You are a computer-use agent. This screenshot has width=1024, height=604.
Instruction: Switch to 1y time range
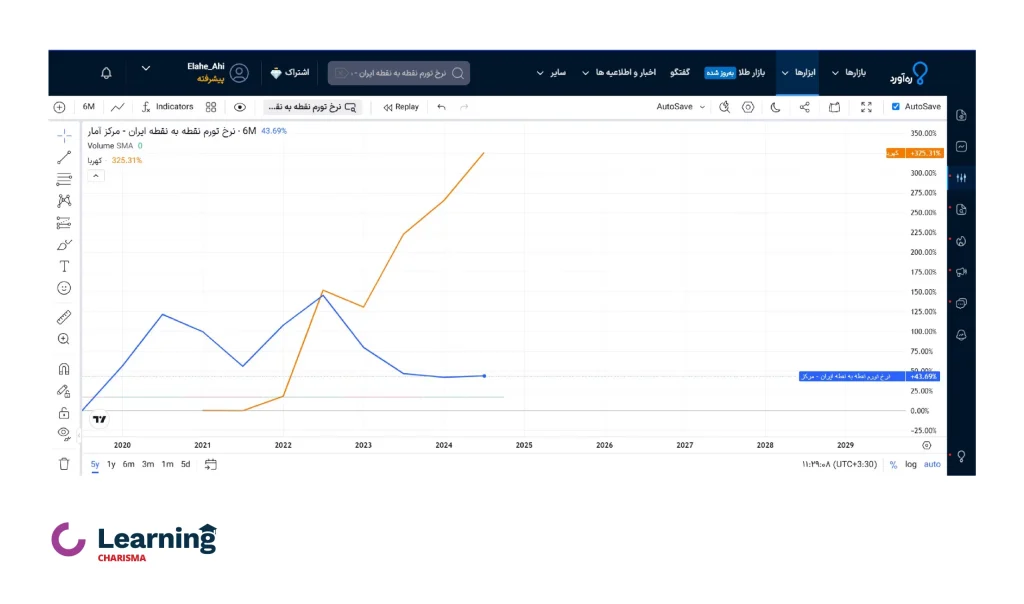[x=111, y=464]
